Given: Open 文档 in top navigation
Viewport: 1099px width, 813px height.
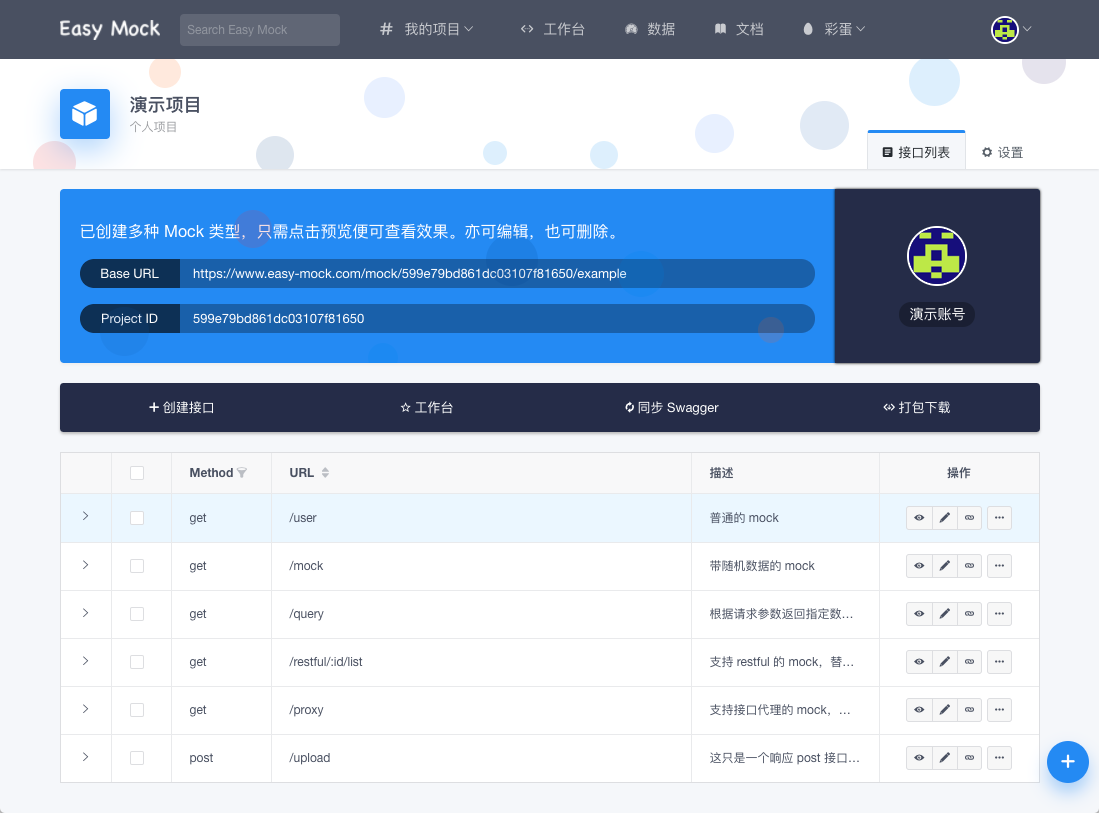Looking at the screenshot, I should pyautogui.click(x=739, y=29).
